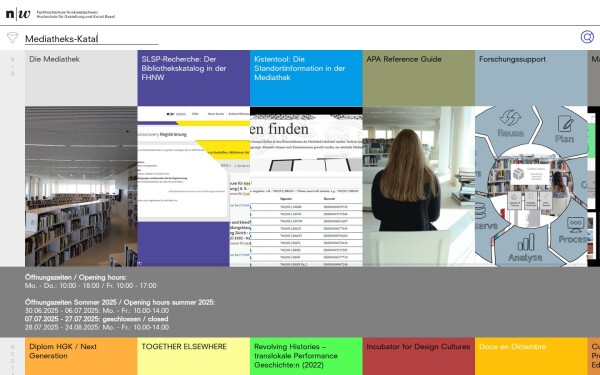Open the Doce en Diciembre tile
Screen dimensions: 600x375
531,356
